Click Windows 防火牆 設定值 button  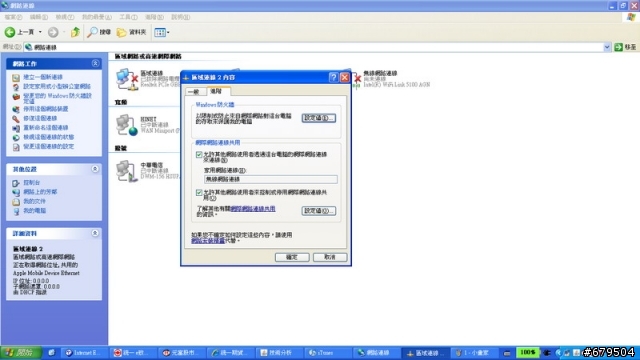pyautogui.click(x=319, y=118)
